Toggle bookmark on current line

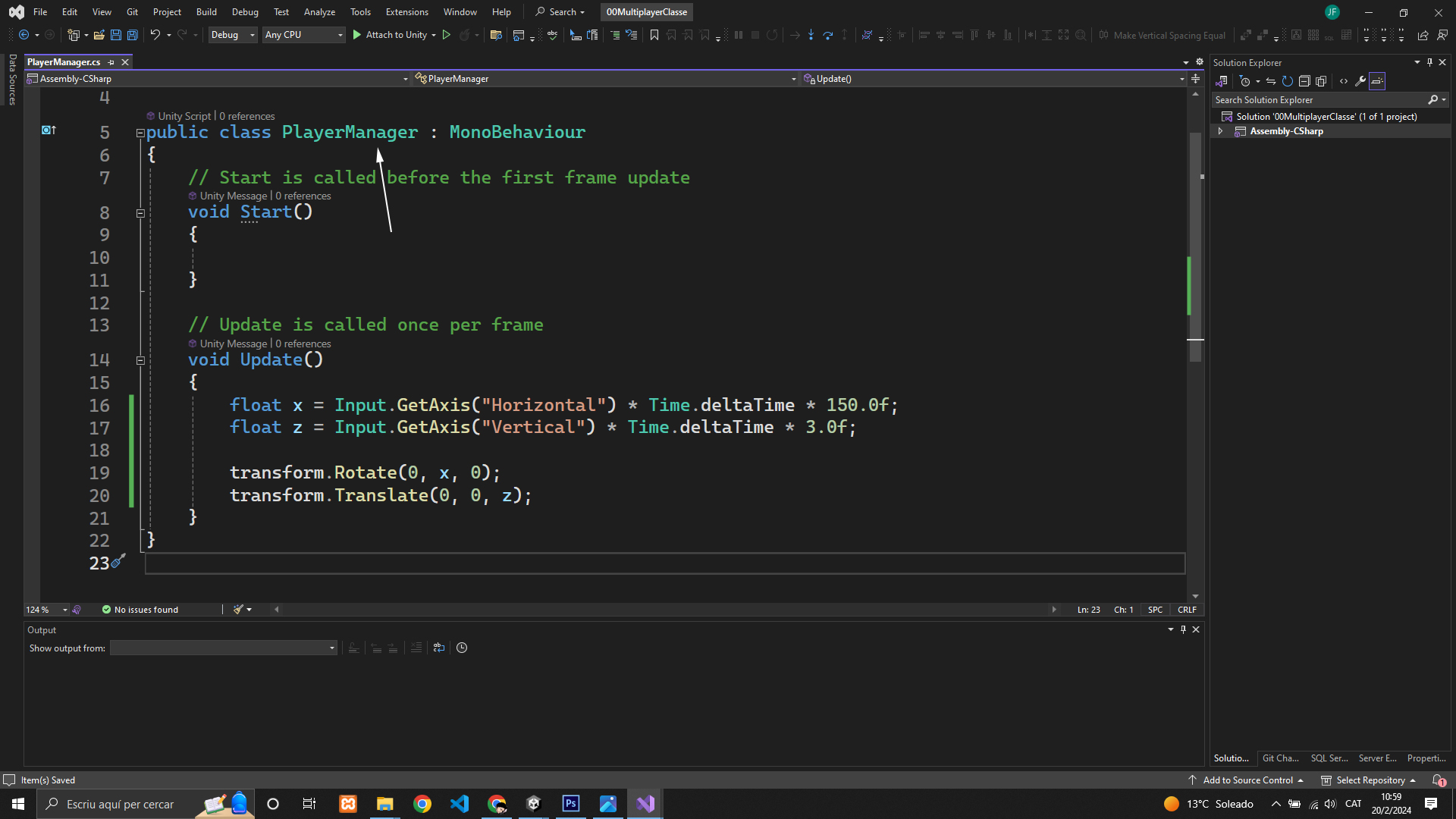654,35
